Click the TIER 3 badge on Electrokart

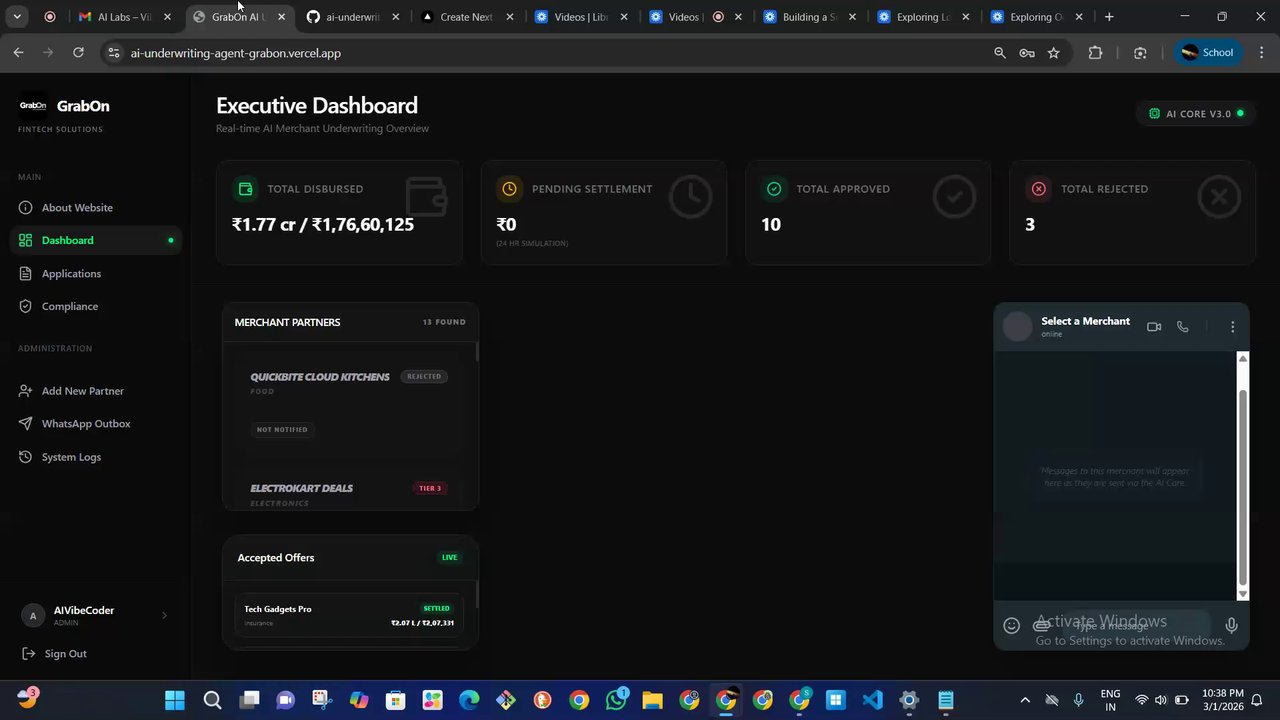point(430,489)
